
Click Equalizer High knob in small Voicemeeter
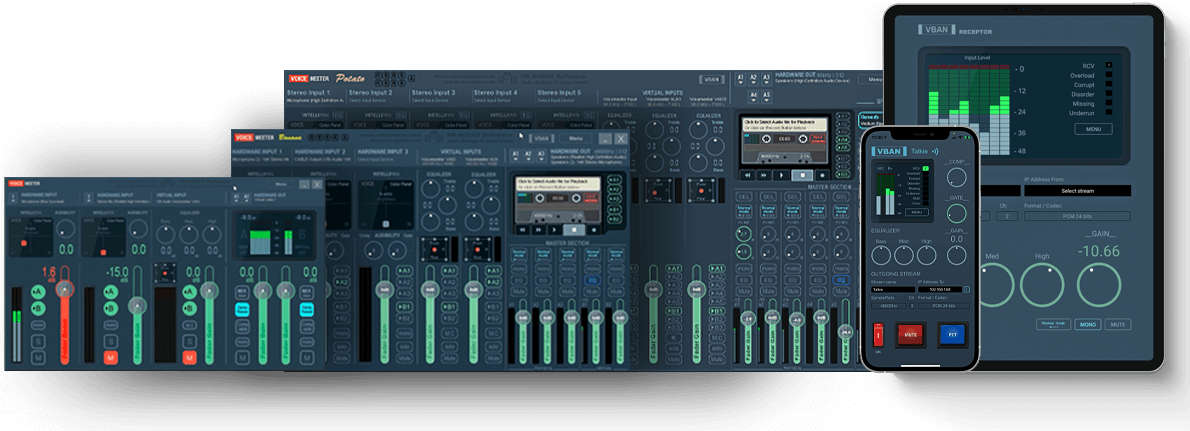click(x=212, y=234)
